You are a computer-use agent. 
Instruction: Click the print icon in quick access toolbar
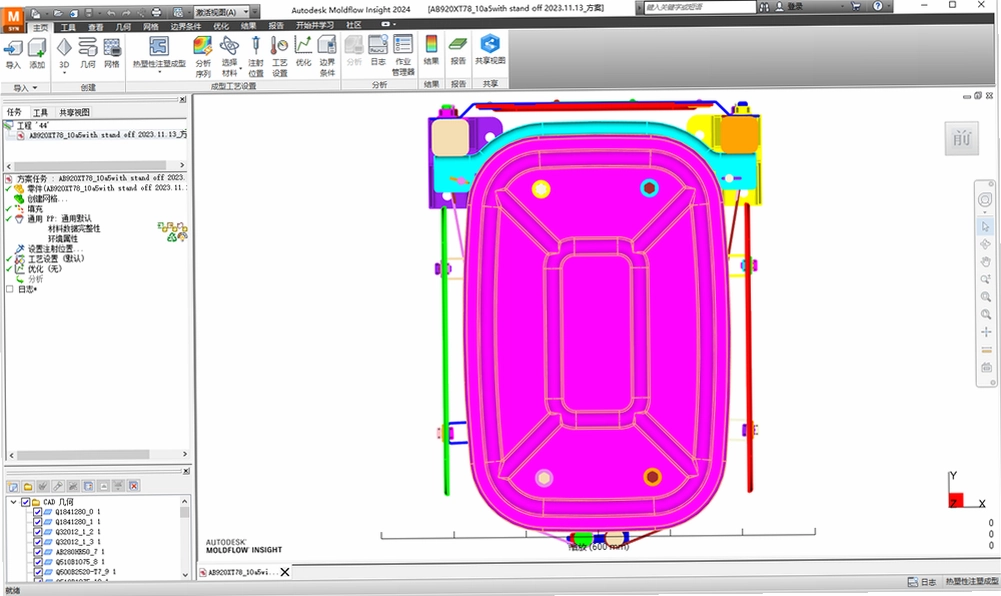156,12
